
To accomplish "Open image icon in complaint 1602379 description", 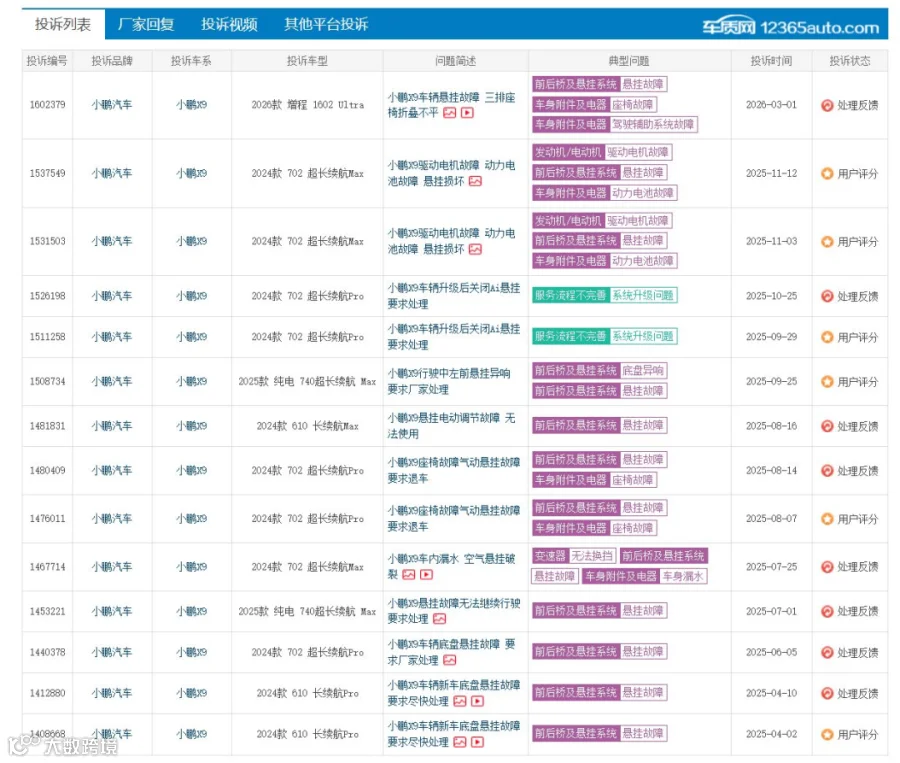I will 449,113.
